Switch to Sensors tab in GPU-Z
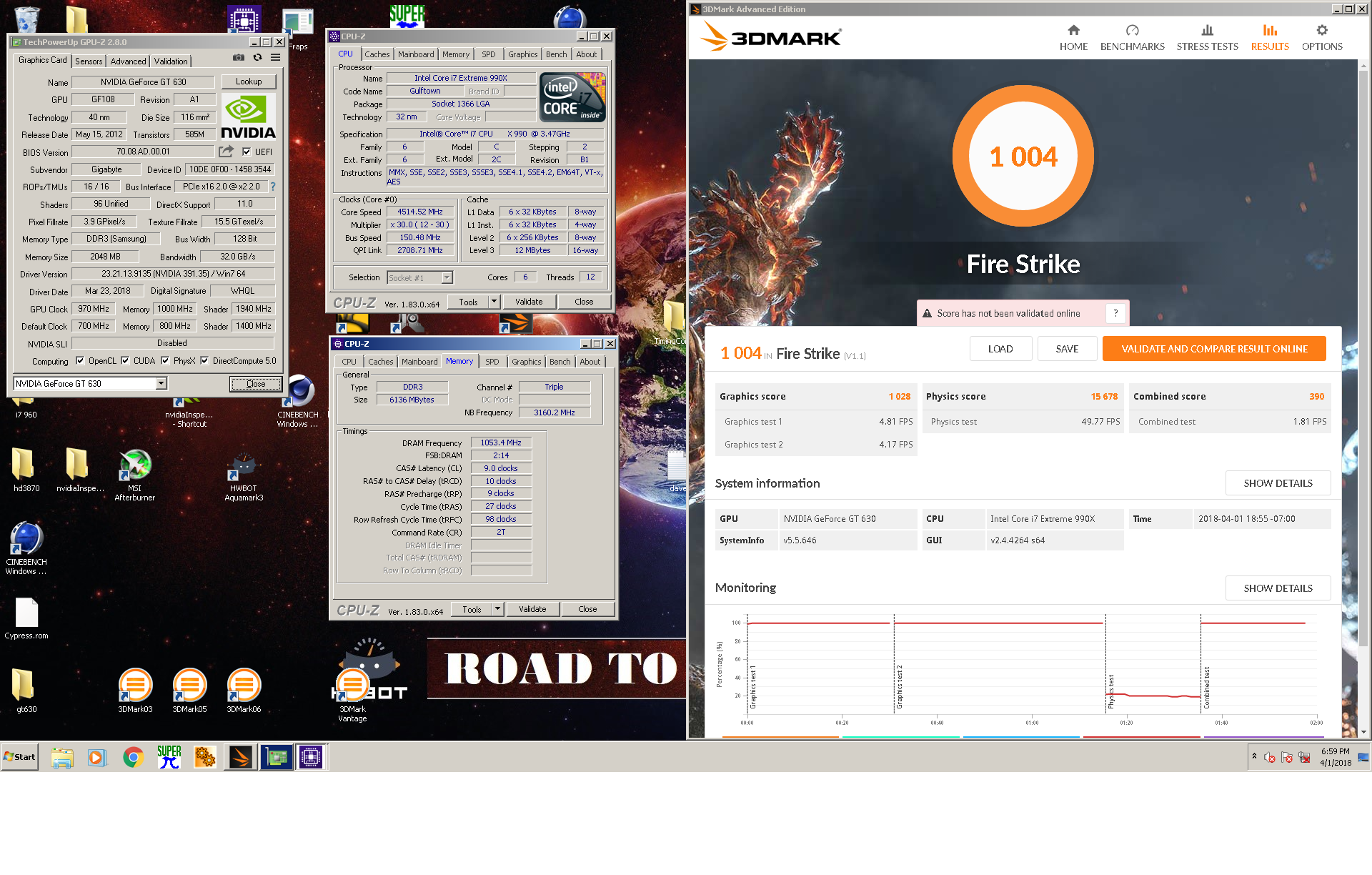The image size is (1372, 875). (89, 61)
